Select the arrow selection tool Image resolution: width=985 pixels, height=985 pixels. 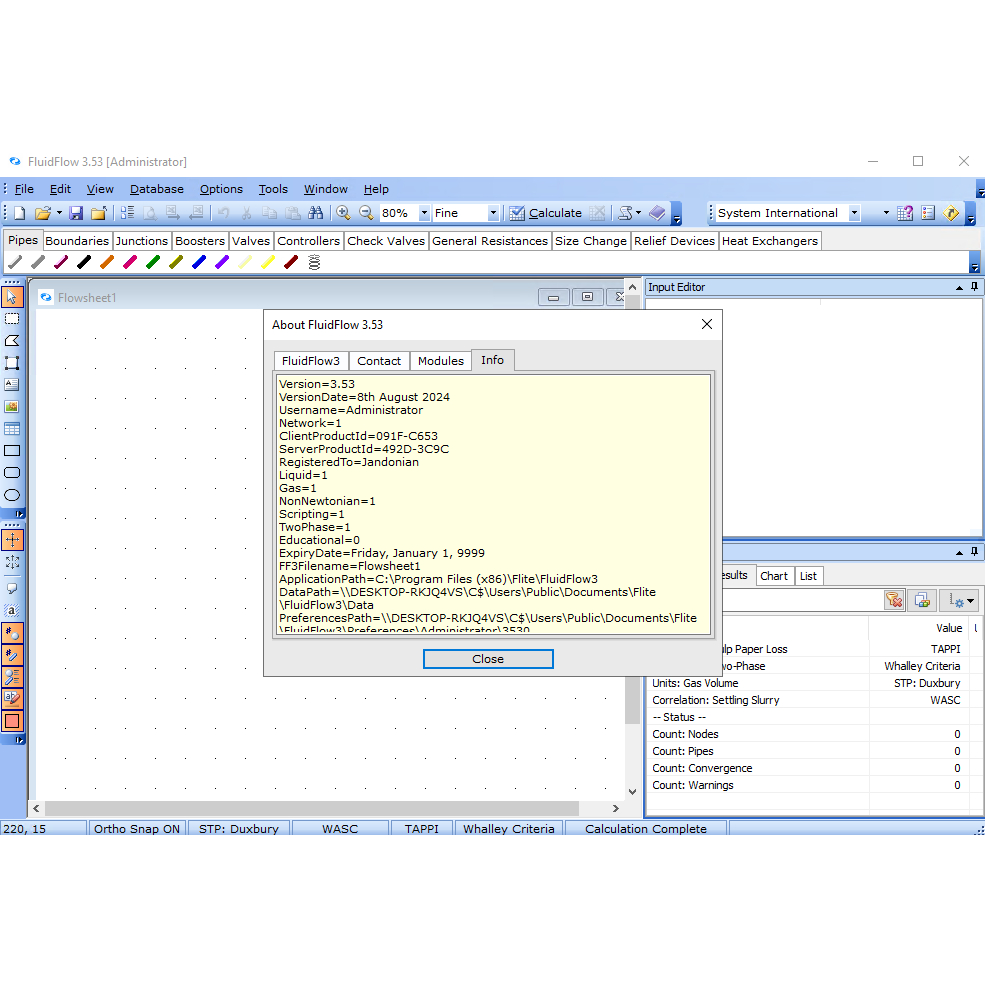(14, 296)
